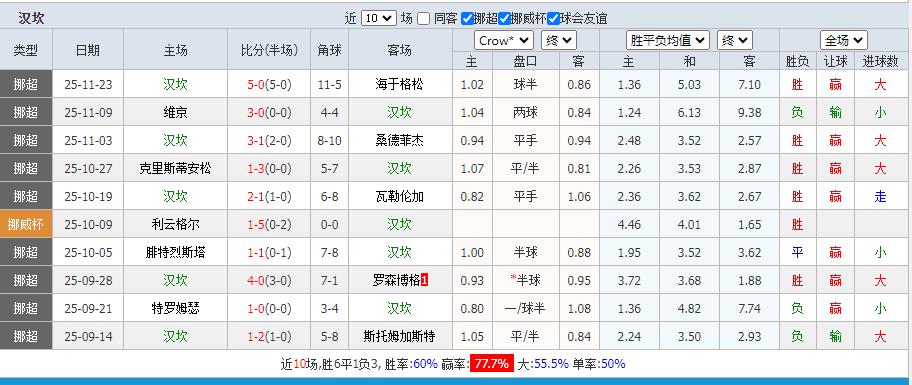Click the away odds value 7.74

(x=749, y=308)
